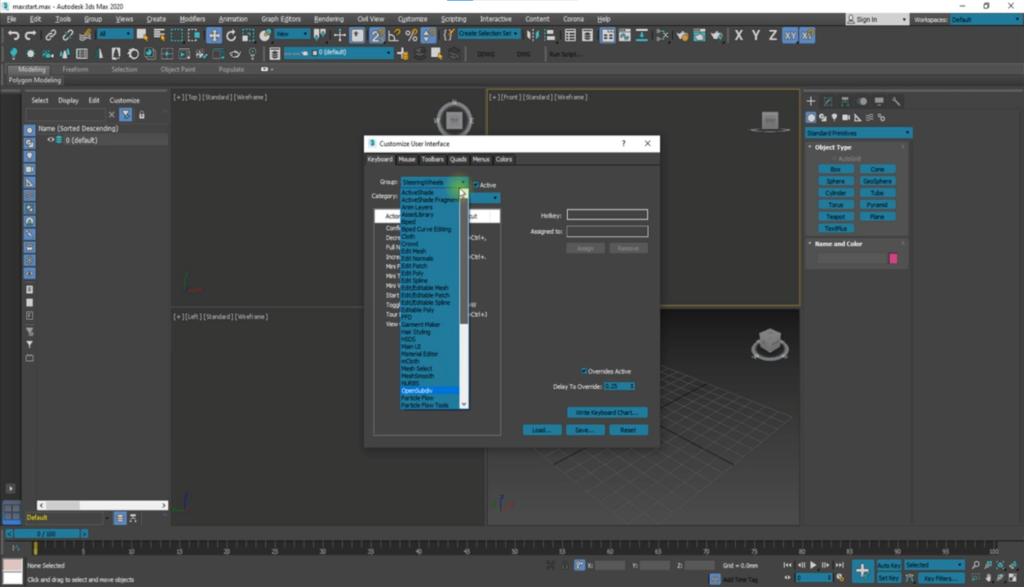The image size is (1024, 587).
Task: Adjust the Delay To Override spinner
Action: tap(632, 387)
